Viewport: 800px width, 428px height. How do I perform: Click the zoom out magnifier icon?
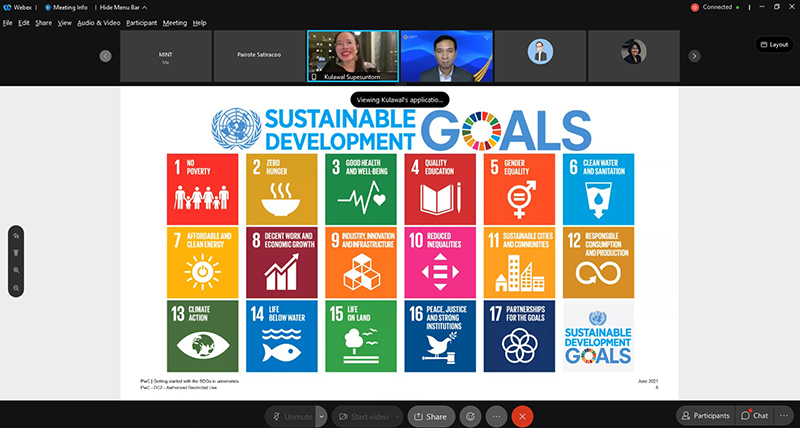click(x=16, y=288)
